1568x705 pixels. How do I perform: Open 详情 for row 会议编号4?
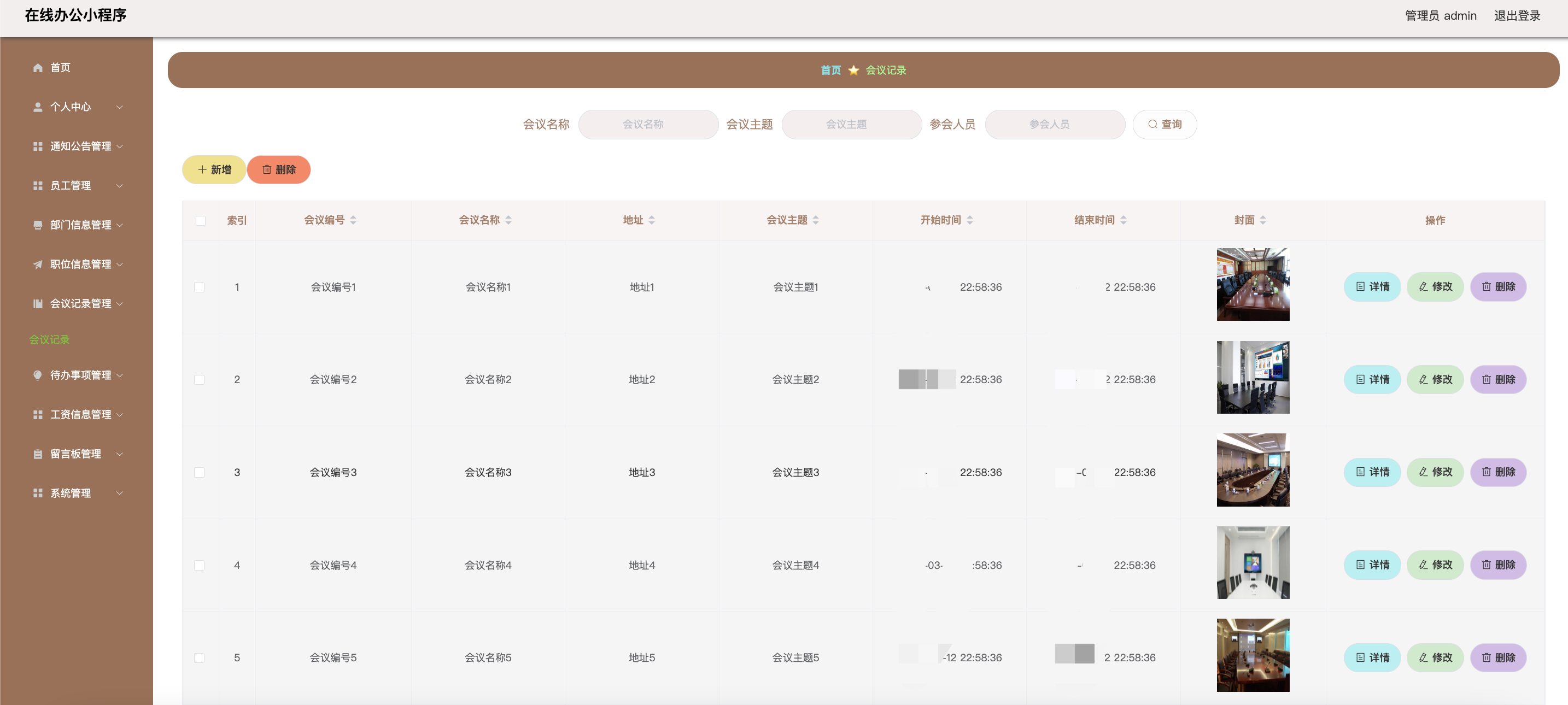(1372, 565)
